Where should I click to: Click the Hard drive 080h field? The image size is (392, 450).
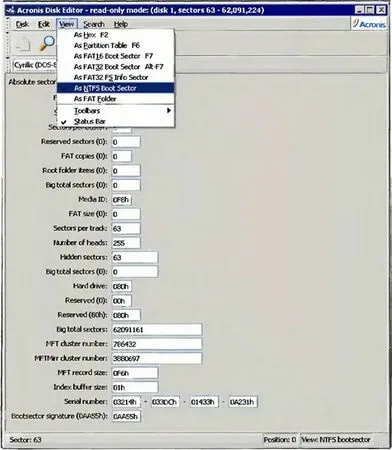click(x=121, y=286)
